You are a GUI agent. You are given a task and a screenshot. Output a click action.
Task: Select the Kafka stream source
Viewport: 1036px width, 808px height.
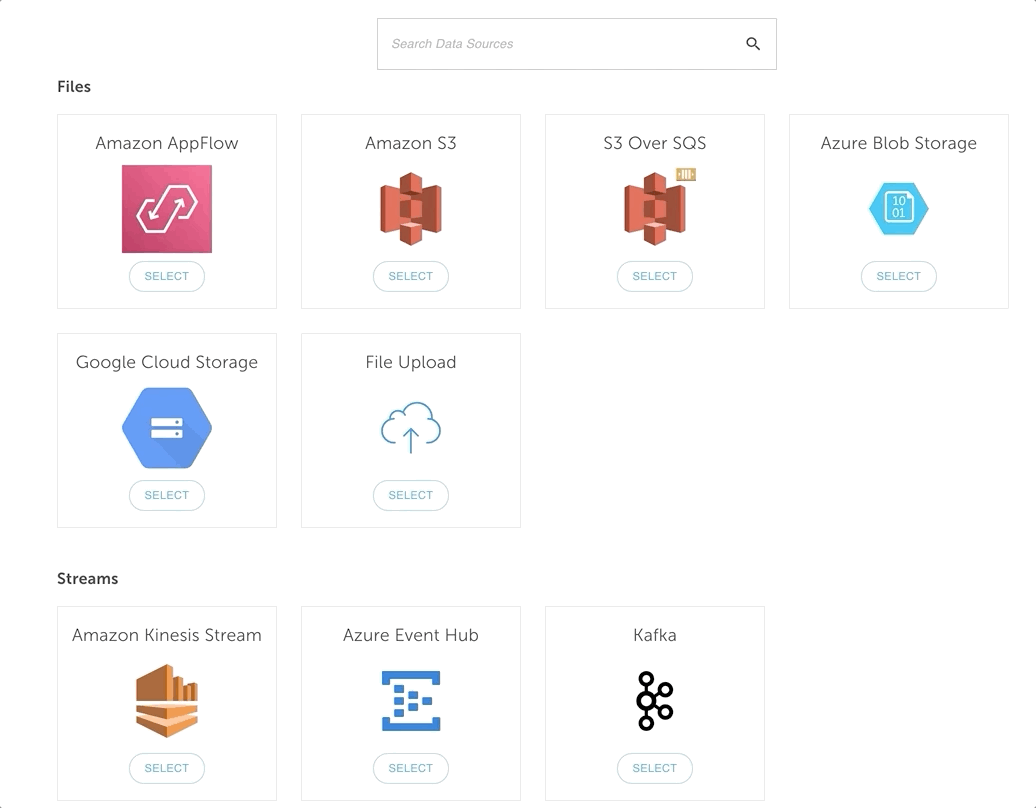[x=654, y=768]
